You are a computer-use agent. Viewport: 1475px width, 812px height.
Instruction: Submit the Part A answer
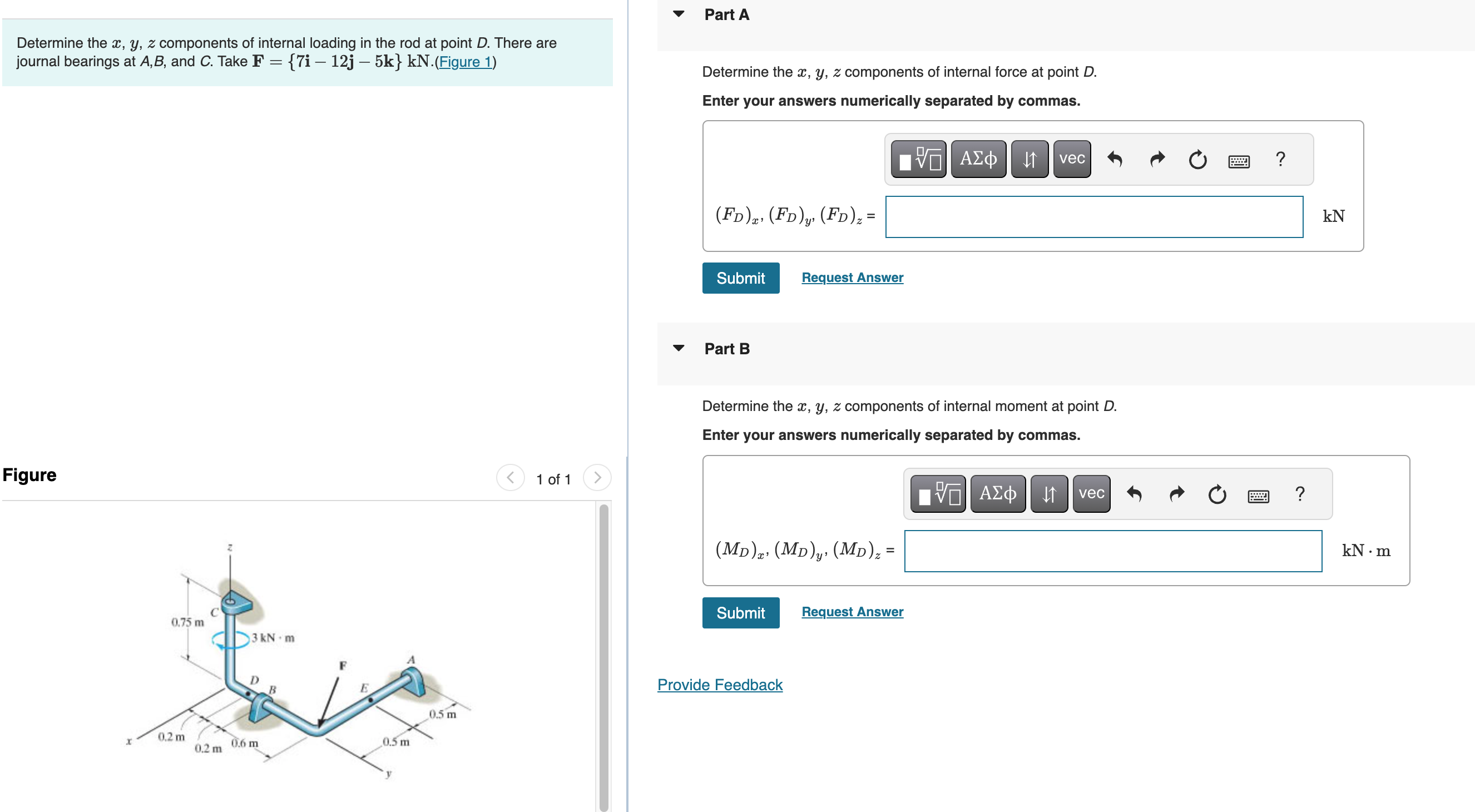click(x=740, y=278)
